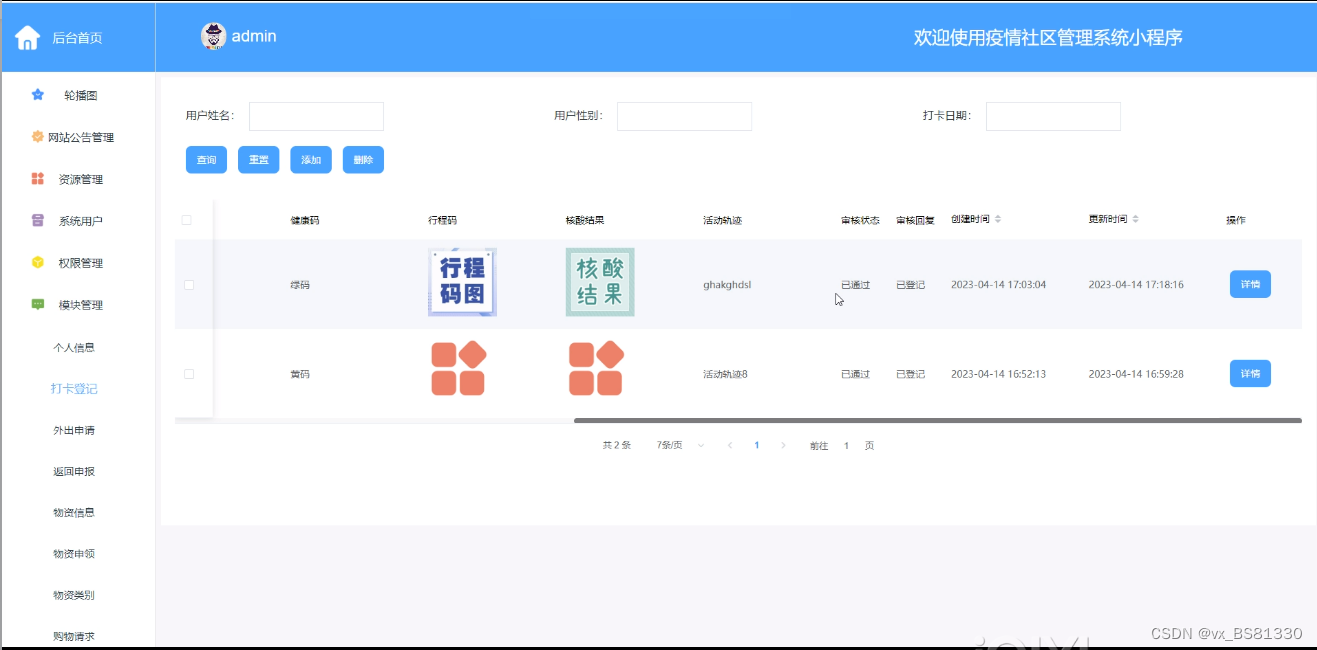Click the 2023-04-14 16:59:28 cell
The width and height of the screenshot is (1317, 650).
pos(1136,374)
